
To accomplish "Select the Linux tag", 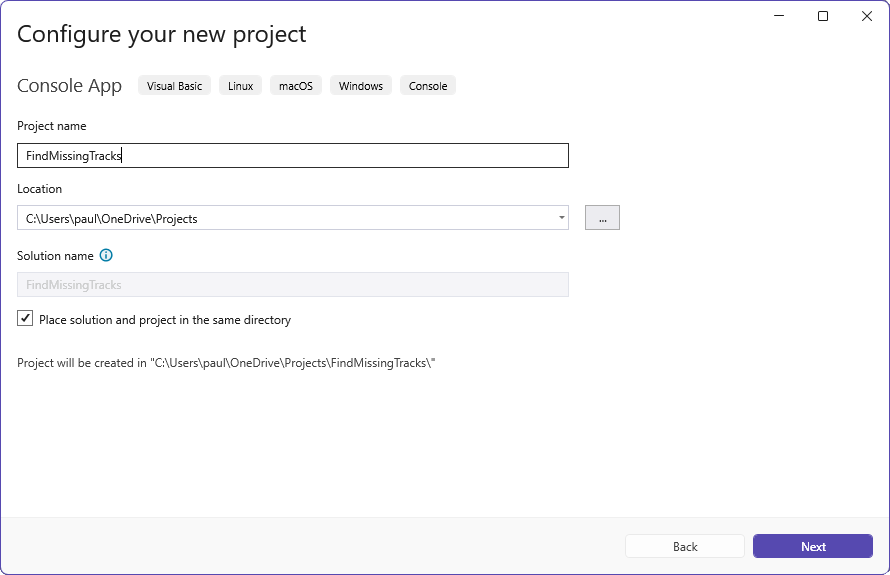I will (x=241, y=86).
